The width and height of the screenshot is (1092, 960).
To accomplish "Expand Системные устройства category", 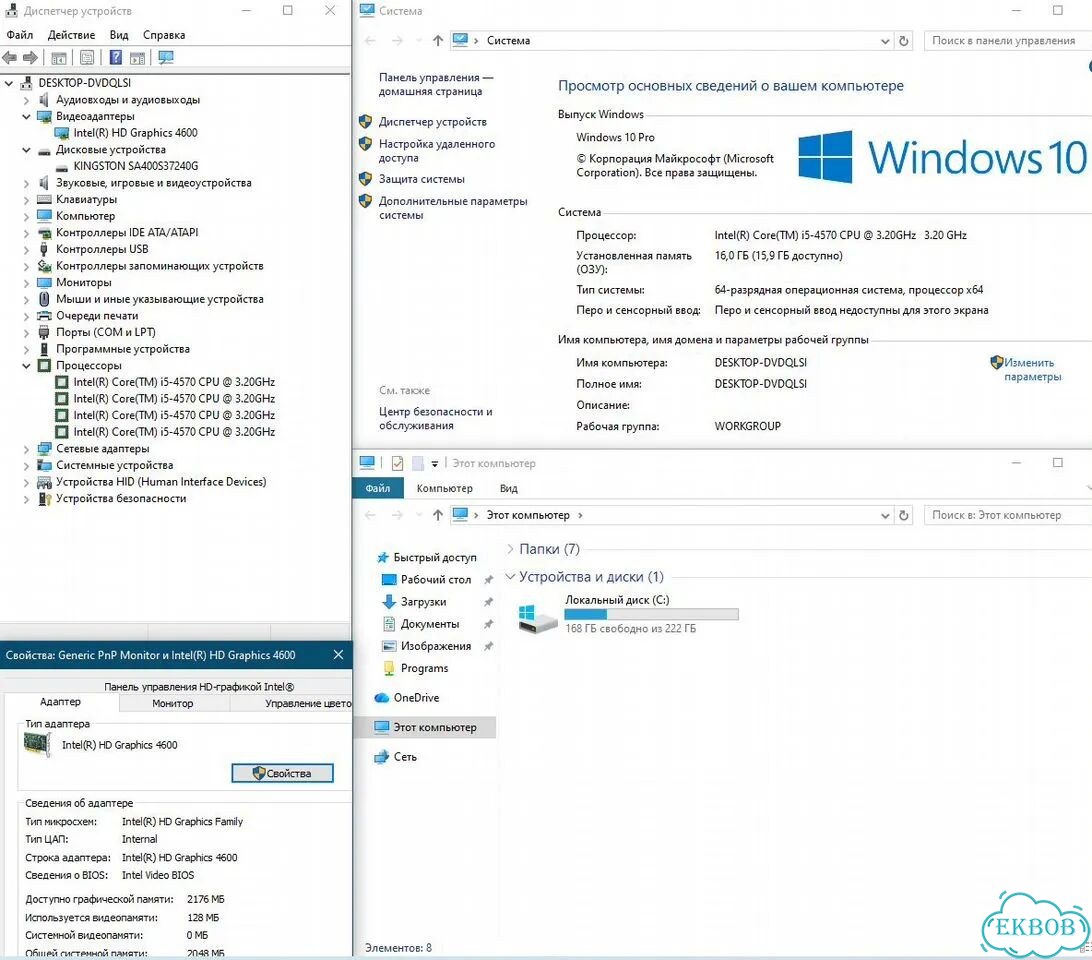I will coord(26,465).
